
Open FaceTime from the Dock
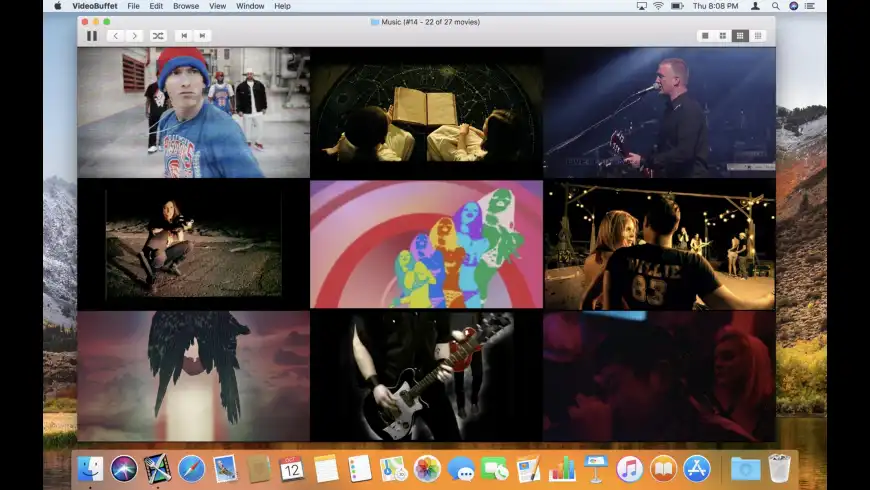click(495, 469)
